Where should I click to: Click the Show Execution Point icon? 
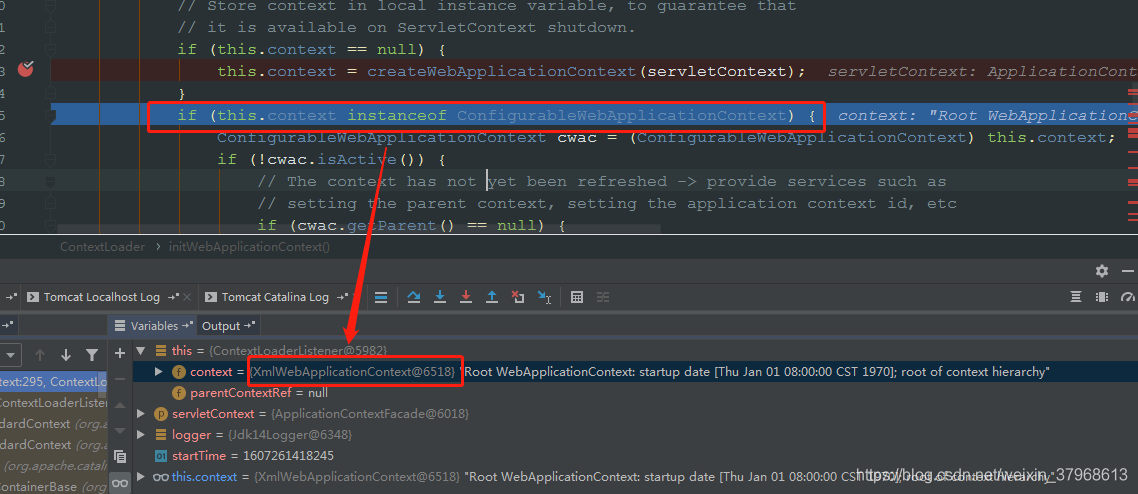click(381, 297)
